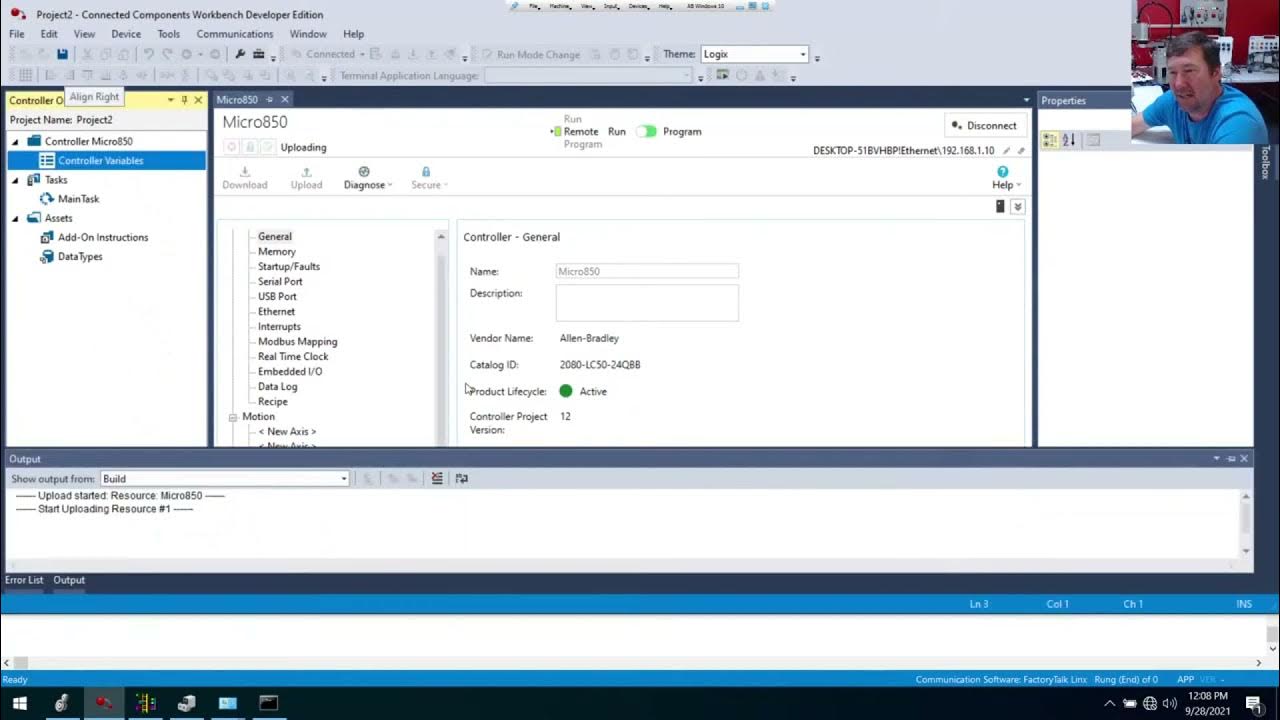Viewport: 1280px width, 720px height.
Task: Open the Controller Organizer window options arrow
Action: coord(170,100)
